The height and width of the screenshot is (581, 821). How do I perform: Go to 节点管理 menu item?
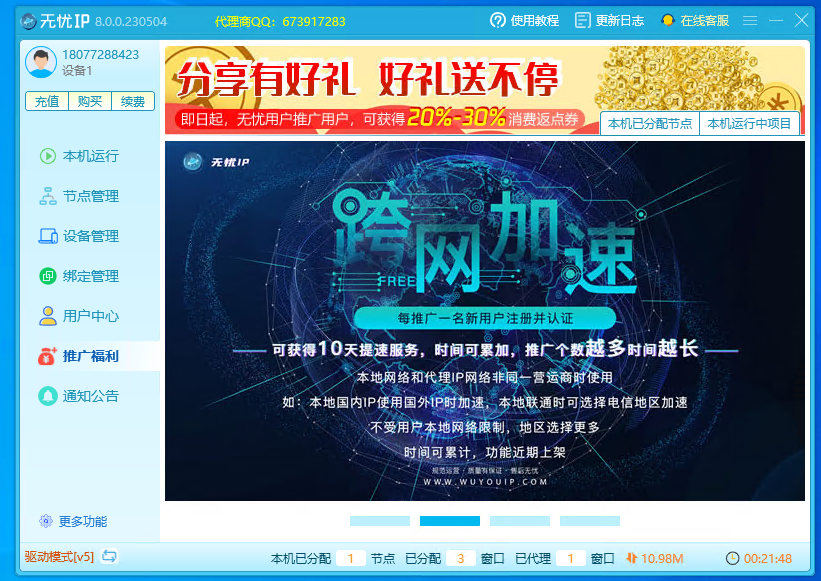(x=89, y=196)
